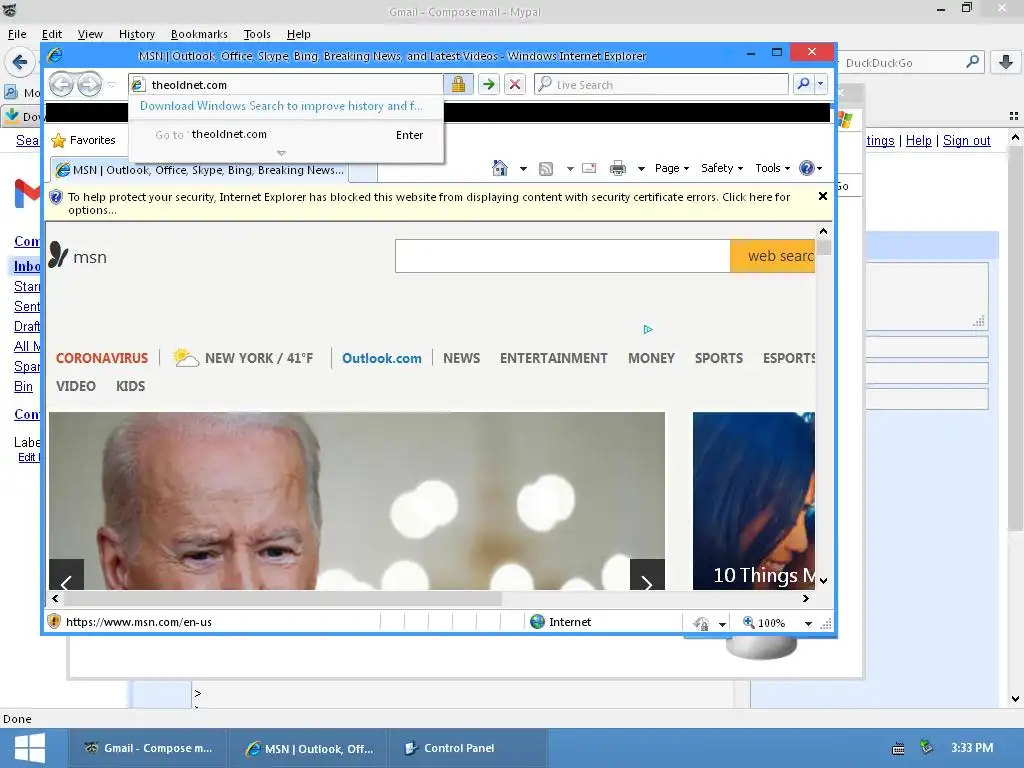
Task: Open a new blank tab in IE
Action: pos(363,171)
